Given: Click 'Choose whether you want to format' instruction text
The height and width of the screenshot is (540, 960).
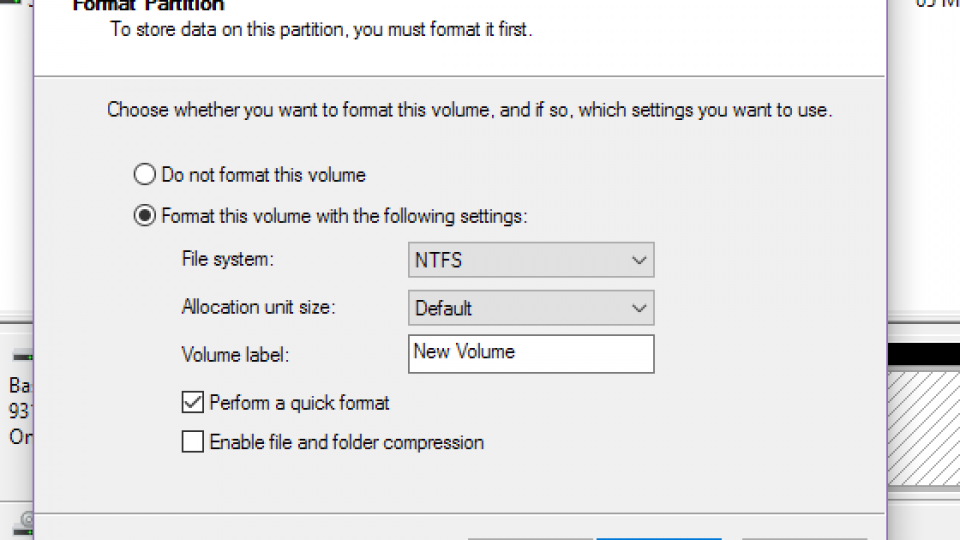Looking at the screenshot, I should point(470,110).
